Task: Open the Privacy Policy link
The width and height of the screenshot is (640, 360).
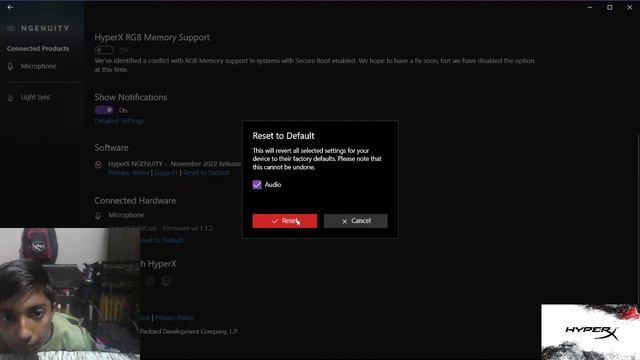Action: pos(175,317)
